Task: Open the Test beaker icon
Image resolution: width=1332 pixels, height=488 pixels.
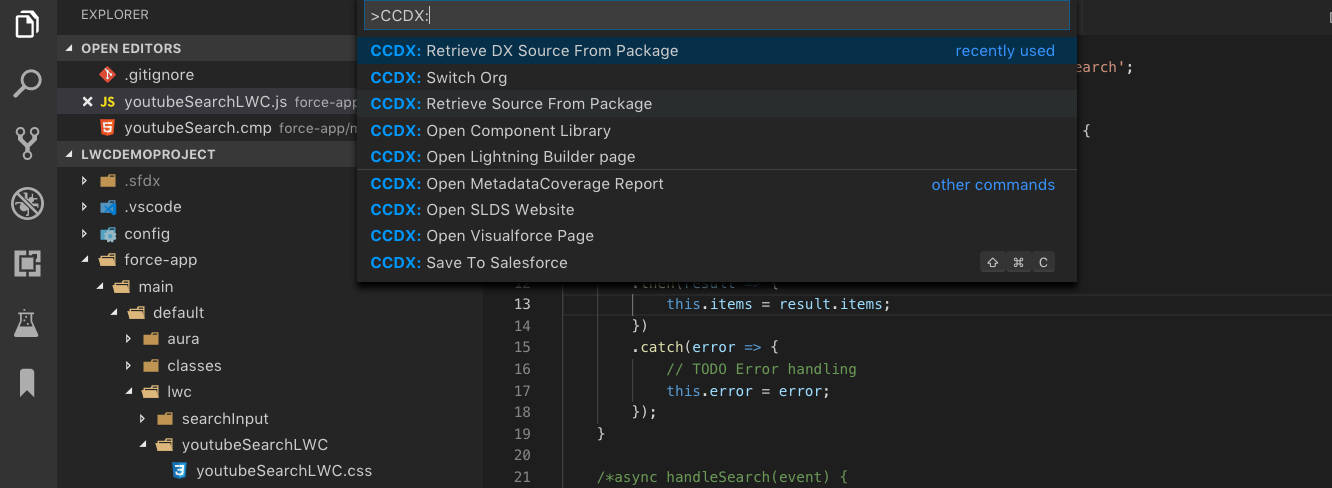Action: point(28,323)
